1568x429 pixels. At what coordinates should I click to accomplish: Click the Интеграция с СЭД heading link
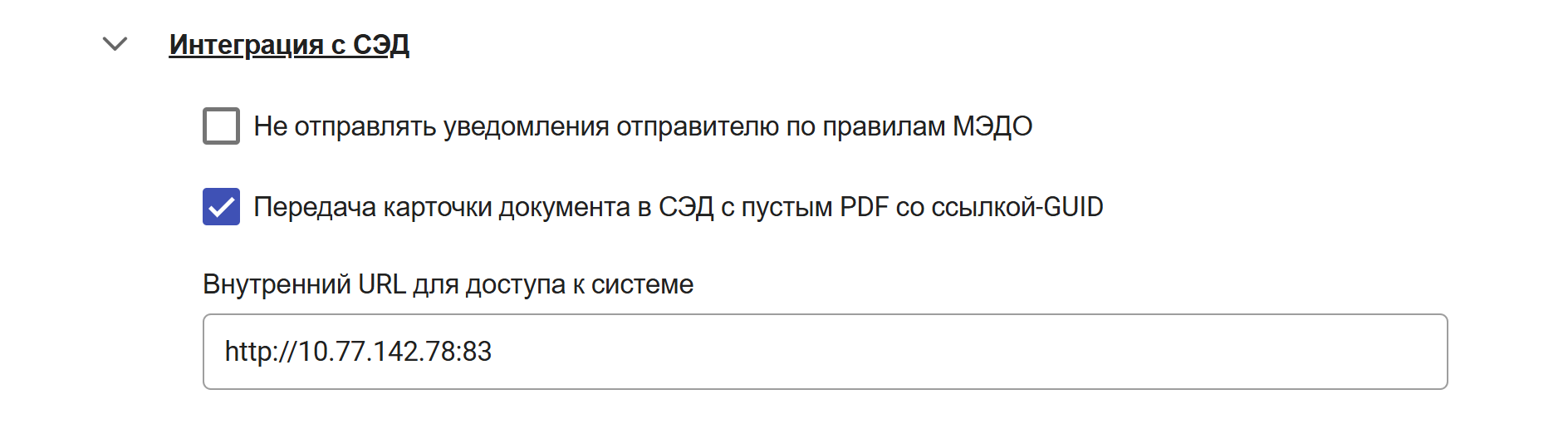point(289,44)
